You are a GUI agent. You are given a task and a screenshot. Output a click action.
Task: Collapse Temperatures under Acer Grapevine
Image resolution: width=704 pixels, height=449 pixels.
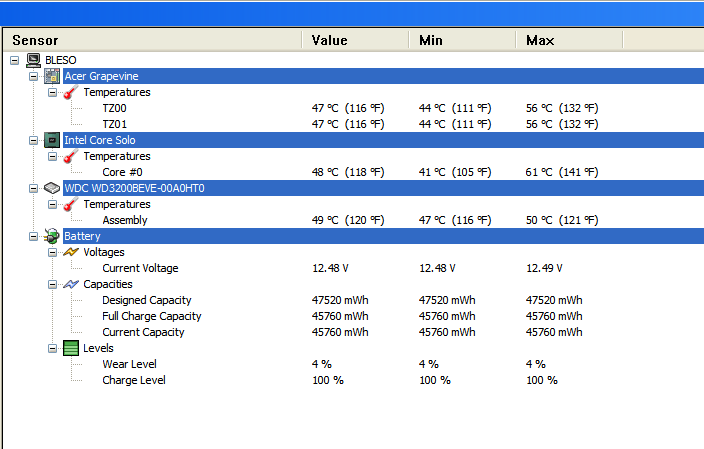coord(52,92)
